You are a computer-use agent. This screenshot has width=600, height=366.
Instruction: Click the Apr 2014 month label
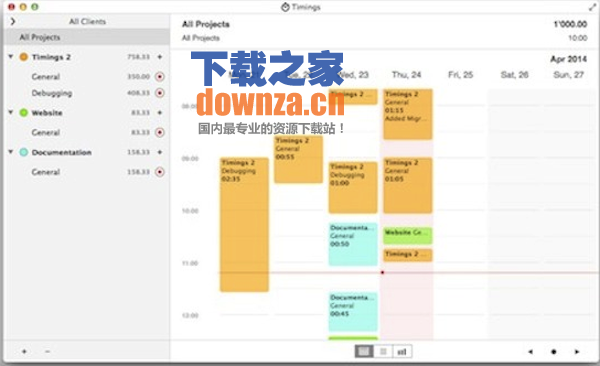(x=569, y=59)
